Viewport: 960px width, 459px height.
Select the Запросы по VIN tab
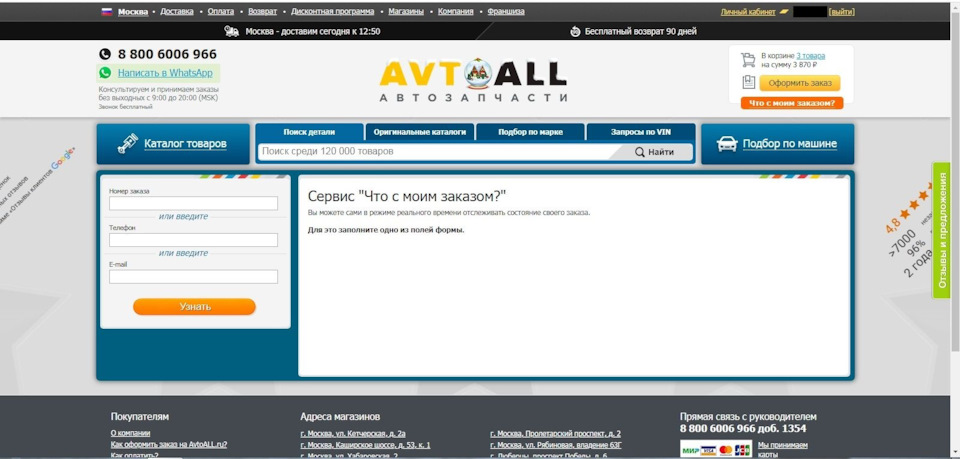click(641, 132)
